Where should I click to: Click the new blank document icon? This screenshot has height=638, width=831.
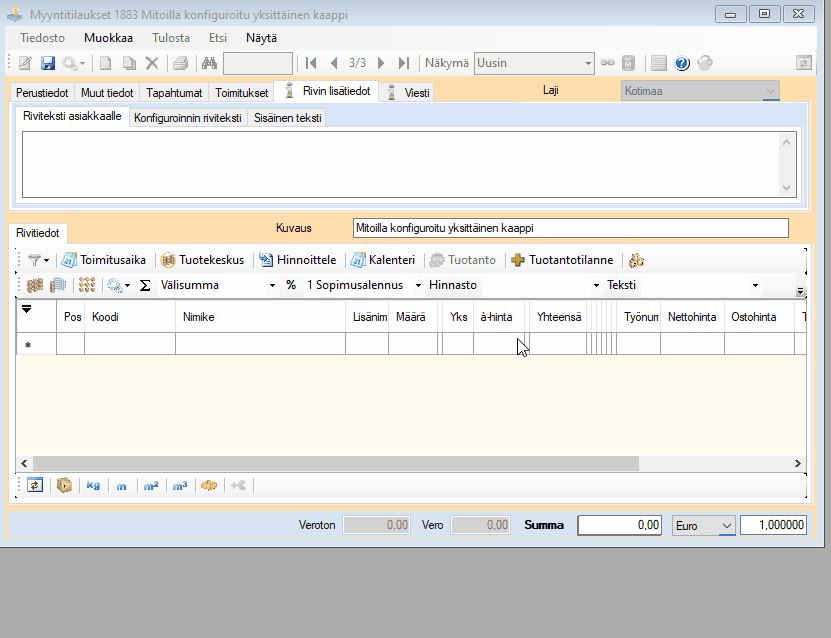point(105,64)
